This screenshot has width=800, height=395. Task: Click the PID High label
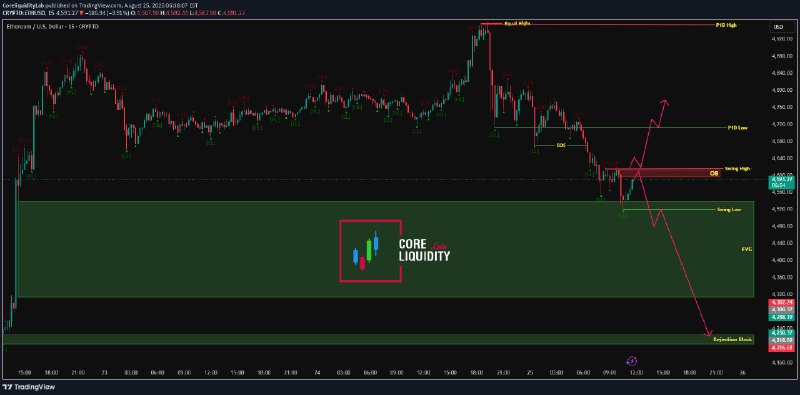(x=738, y=24)
